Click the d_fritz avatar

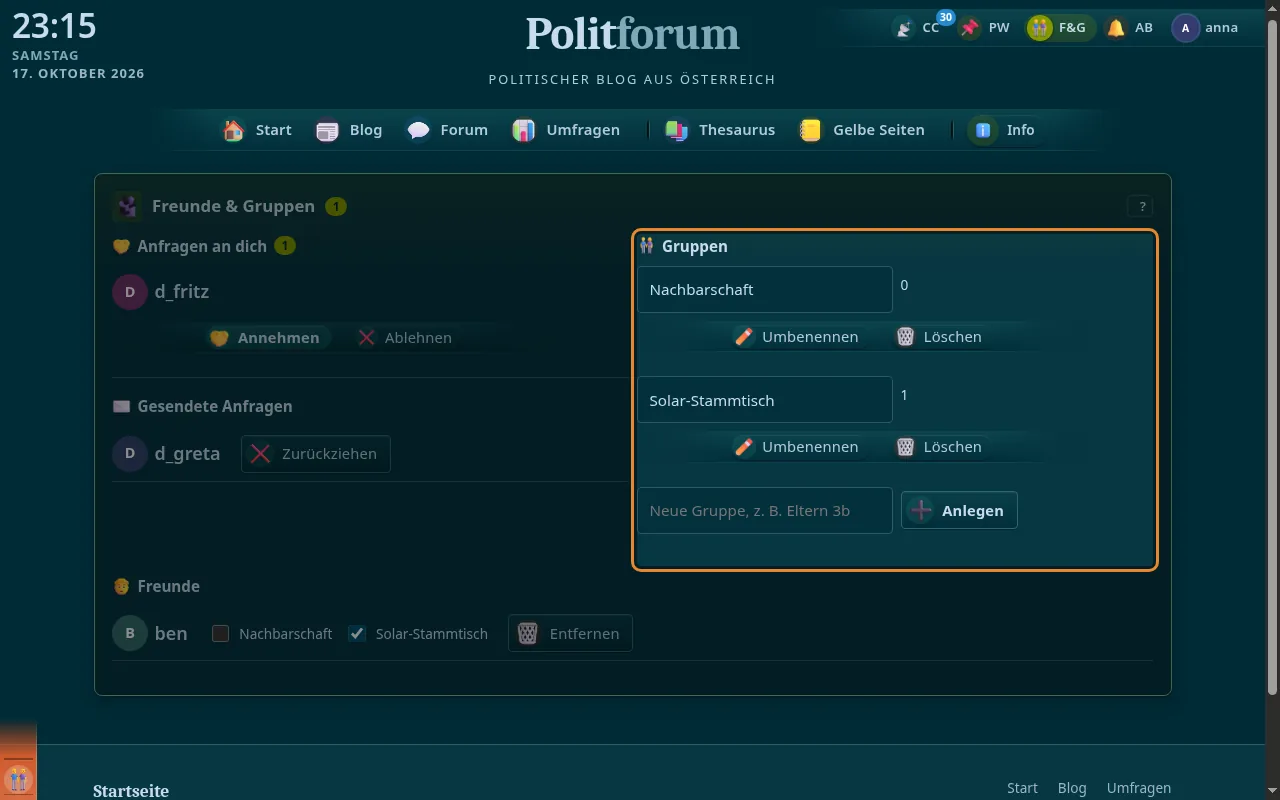tap(130, 292)
